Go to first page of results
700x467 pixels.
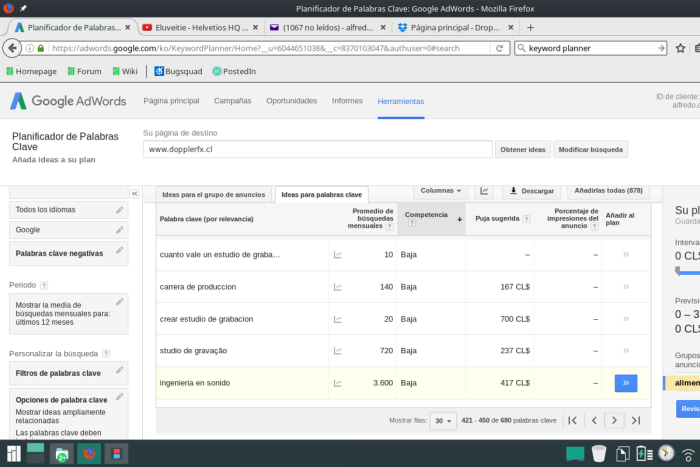point(573,420)
